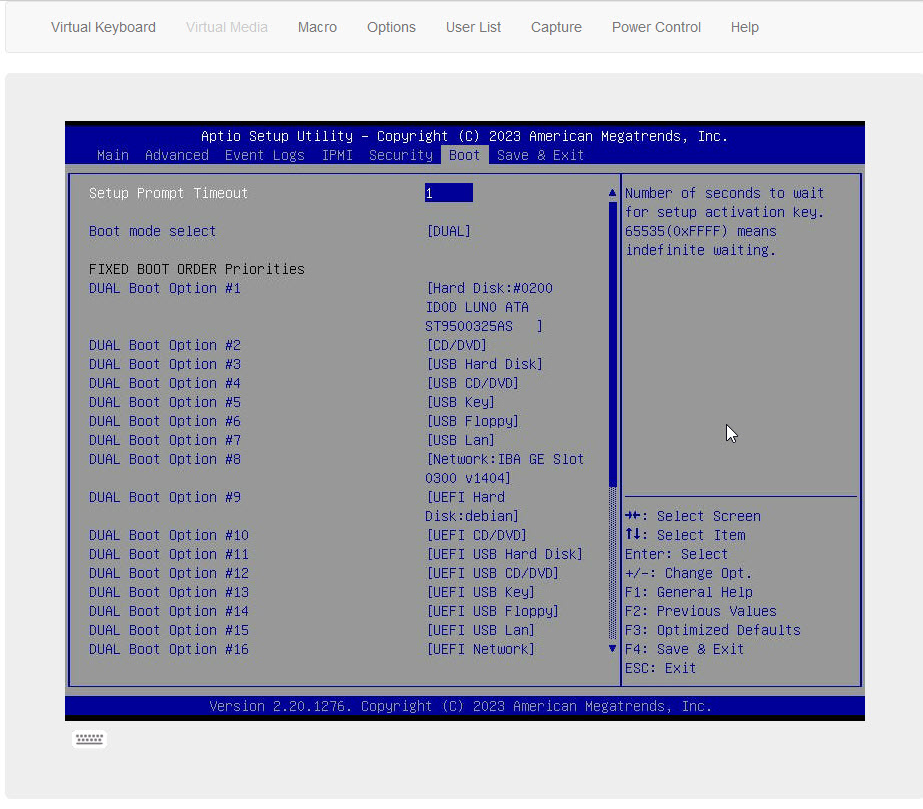Click the Setup Prompt Timeout value field
The width and height of the screenshot is (923, 809).
[x=448, y=193]
